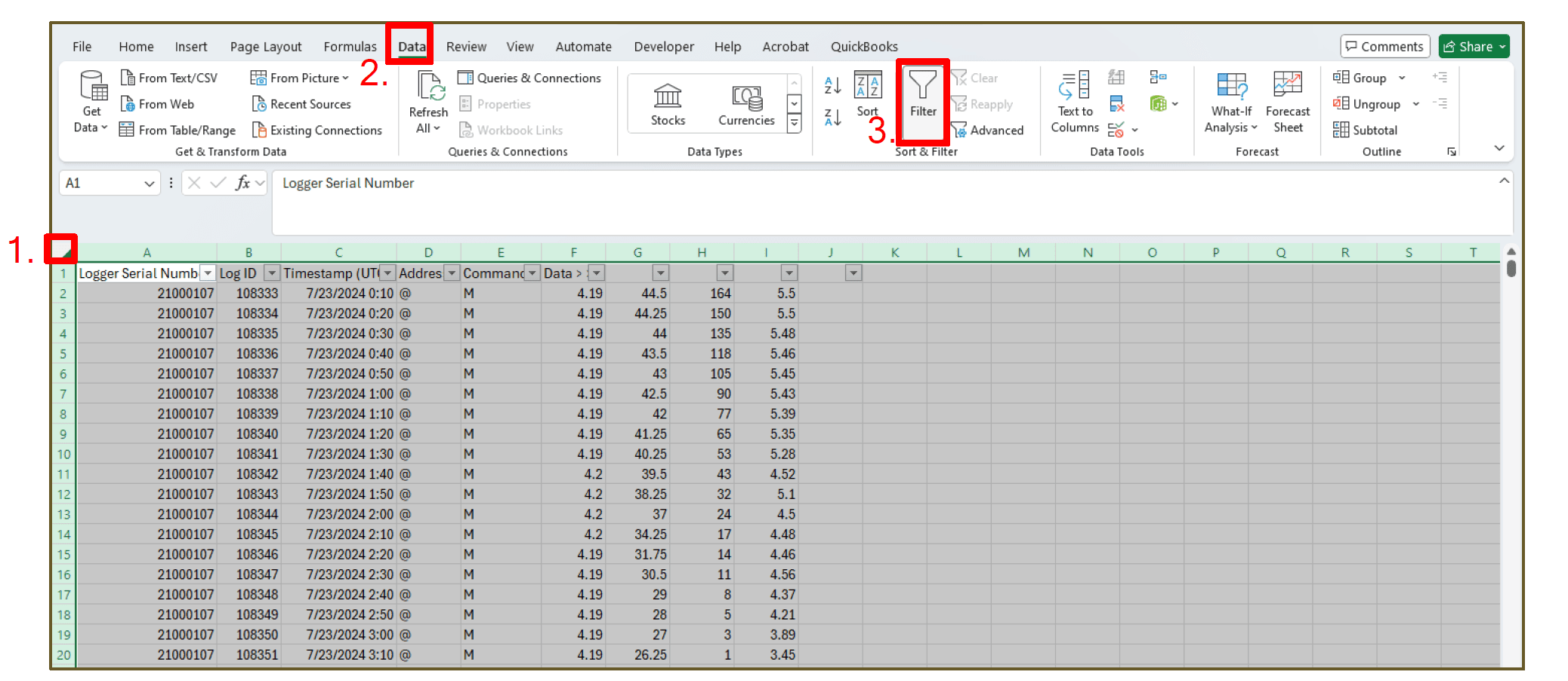Select the Currencies data type
The image size is (1568, 681).
click(746, 104)
